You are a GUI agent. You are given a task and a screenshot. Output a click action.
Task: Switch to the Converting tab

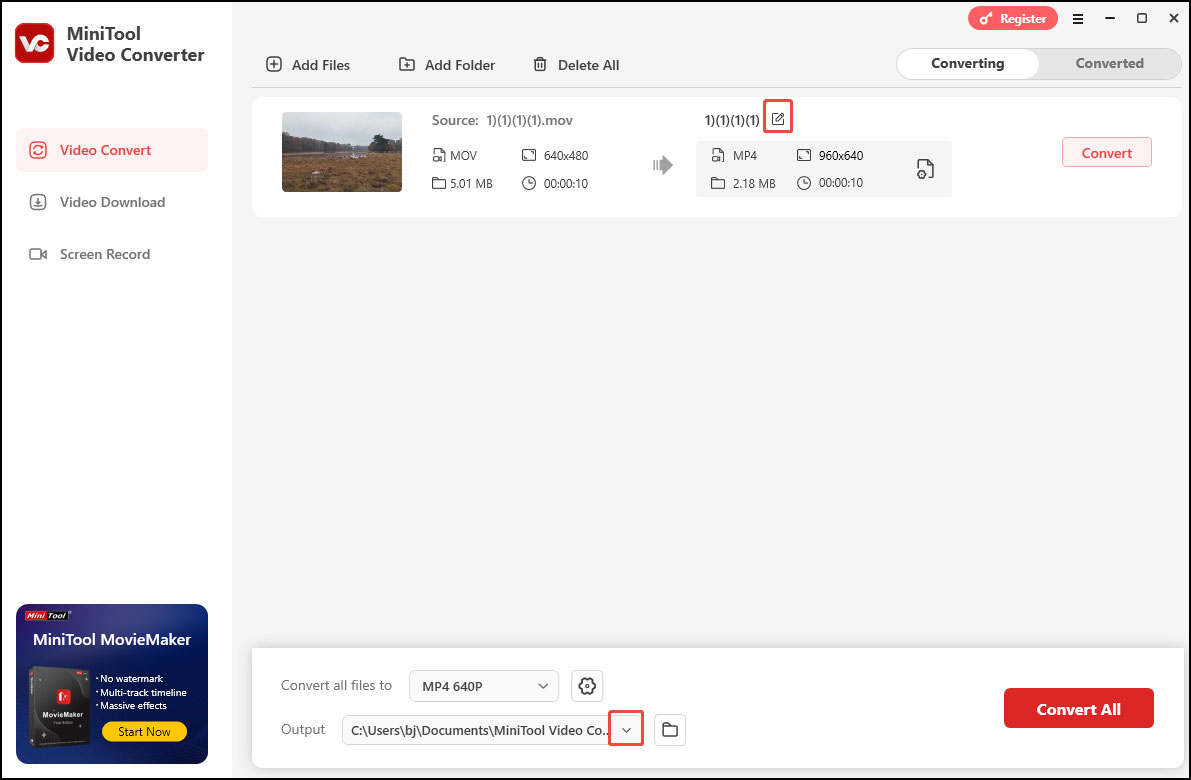tap(967, 64)
